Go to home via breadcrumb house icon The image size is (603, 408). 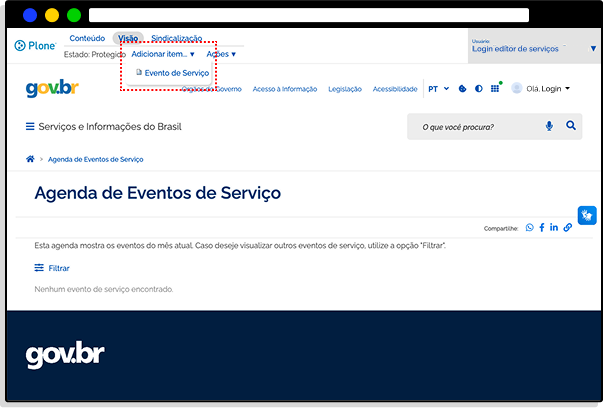(x=30, y=159)
